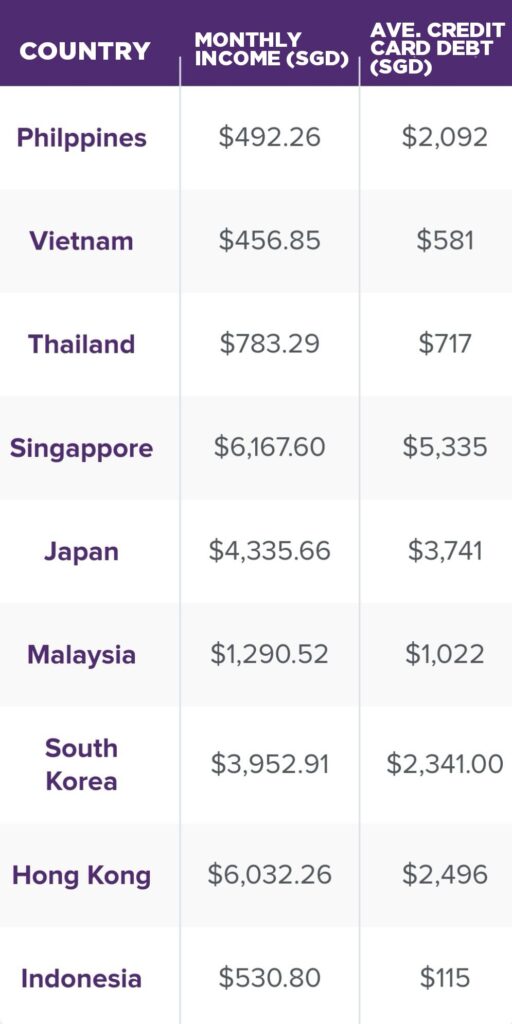The width and height of the screenshot is (512, 1024).
Task: Click the $115 debt value
Action: [445, 978]
